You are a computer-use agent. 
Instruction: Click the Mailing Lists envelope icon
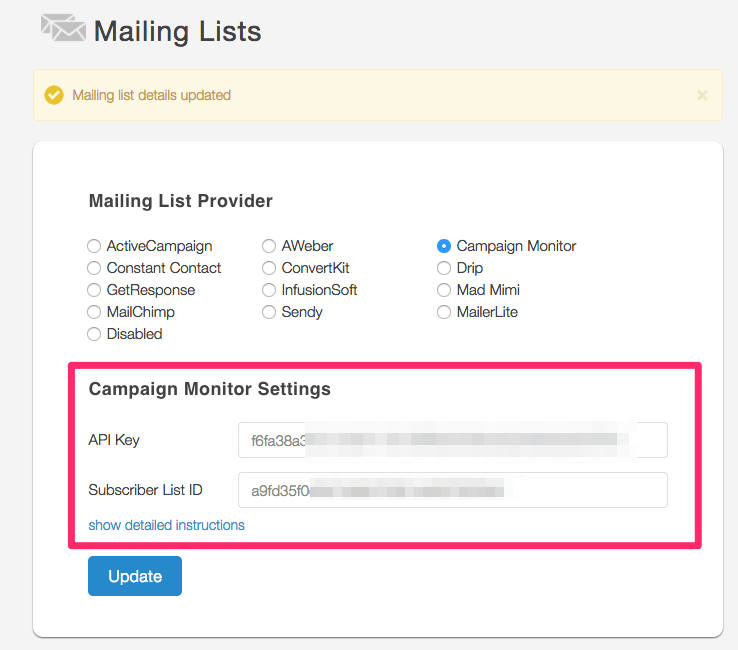click(x=63, y=28)
